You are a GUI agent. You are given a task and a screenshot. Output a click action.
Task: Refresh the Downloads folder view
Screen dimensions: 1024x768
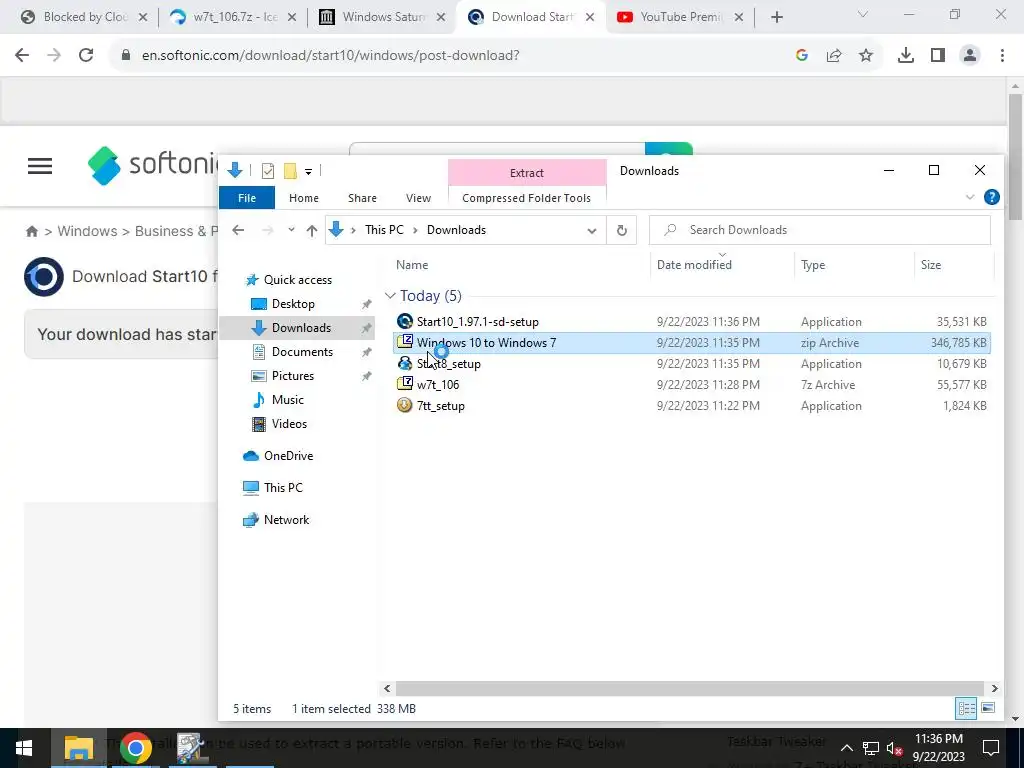[621, 230]
